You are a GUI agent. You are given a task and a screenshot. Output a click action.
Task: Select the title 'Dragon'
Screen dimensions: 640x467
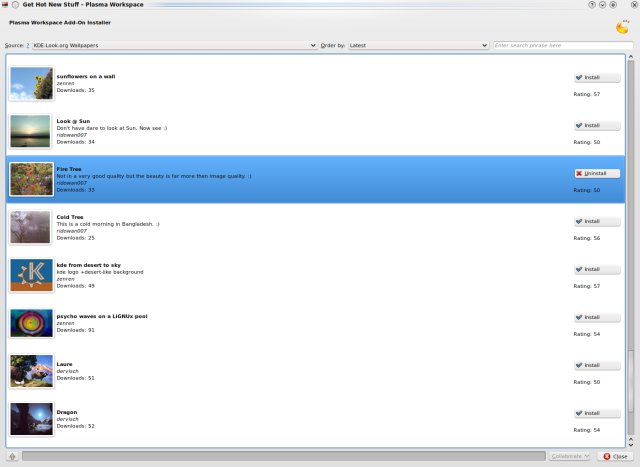(x=67, y=412)
